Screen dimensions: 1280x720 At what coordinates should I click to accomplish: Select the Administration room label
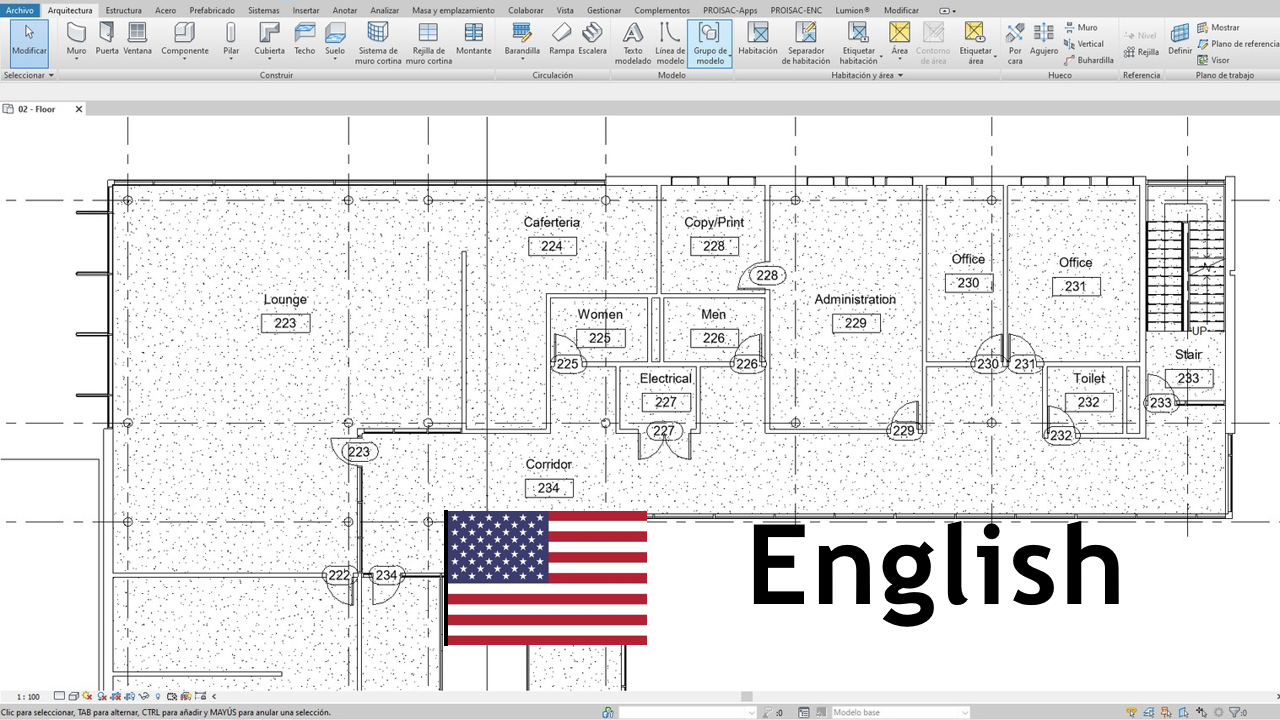855,299
